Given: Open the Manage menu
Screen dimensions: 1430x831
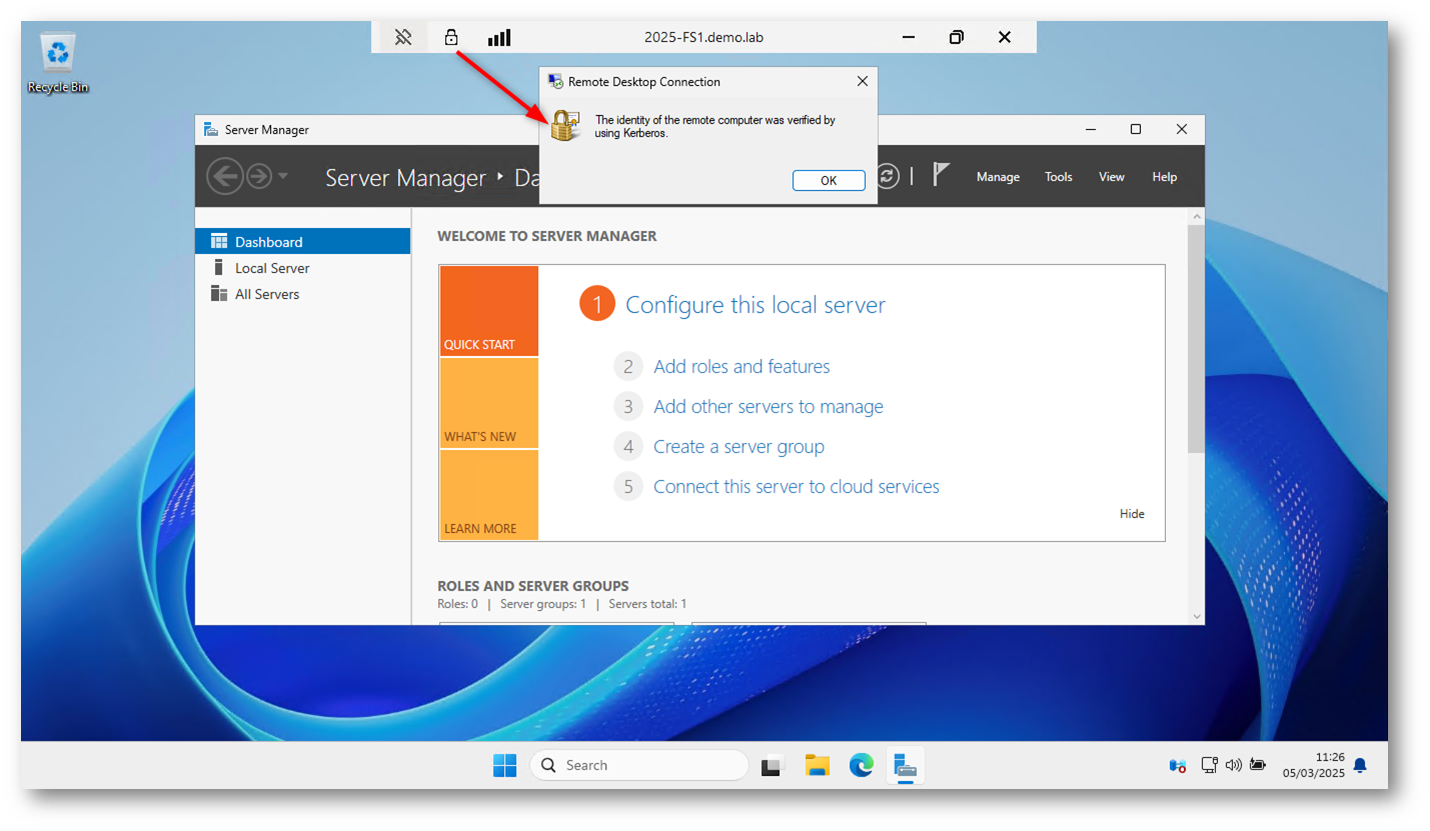Looking at the screenshot, I should (998, 177).
